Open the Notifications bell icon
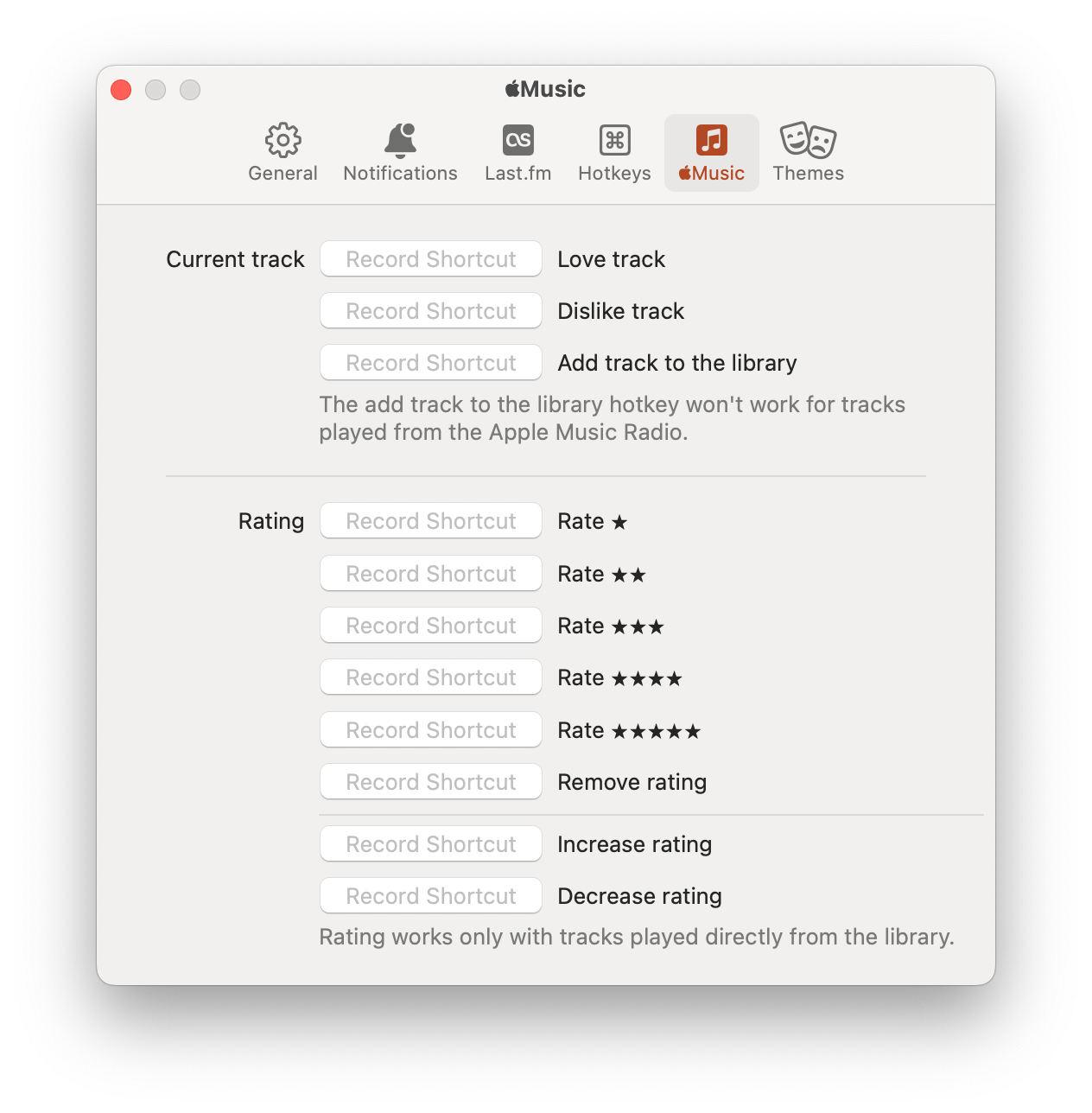Image resolution: width=1092 pixels, height=1113 pixels. [x=400, y=140]
